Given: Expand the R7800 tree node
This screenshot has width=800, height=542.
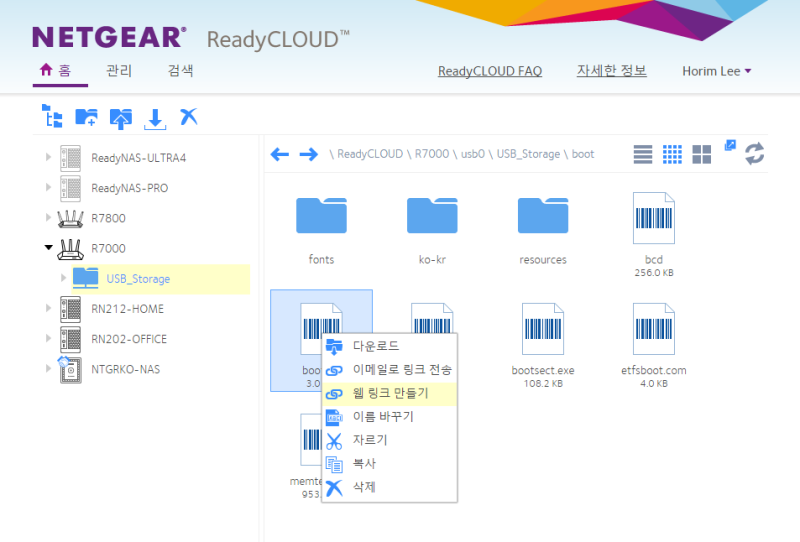Looking at the screenshot, I should coord(48,217).
